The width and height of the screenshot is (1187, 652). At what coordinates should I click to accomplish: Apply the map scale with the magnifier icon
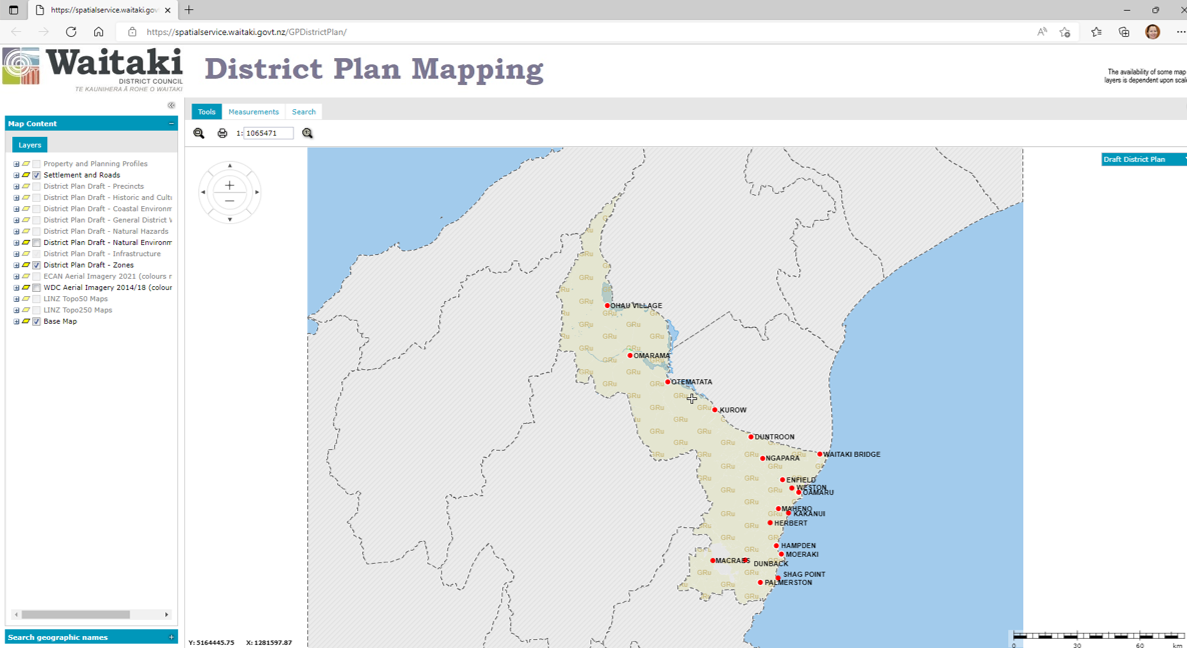(307, 133)
